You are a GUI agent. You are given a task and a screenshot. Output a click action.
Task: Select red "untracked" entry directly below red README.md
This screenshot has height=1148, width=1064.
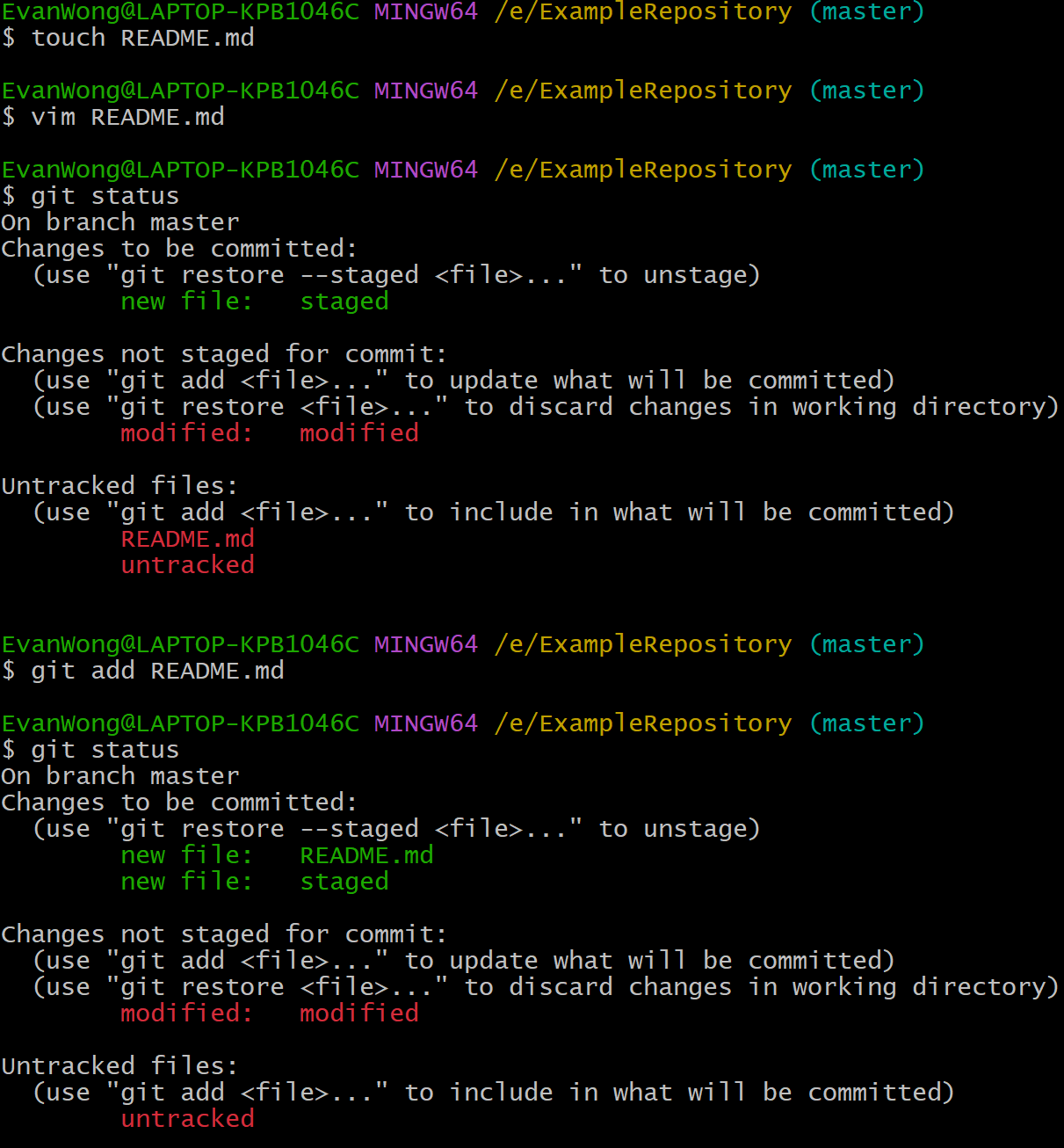coord(187,565)
